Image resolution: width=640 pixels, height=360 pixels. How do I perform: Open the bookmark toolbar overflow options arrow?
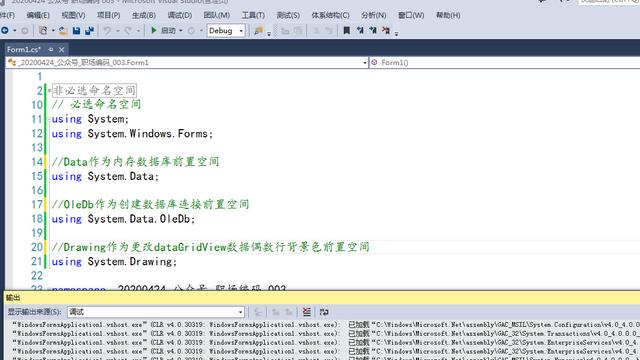point(396,33)
